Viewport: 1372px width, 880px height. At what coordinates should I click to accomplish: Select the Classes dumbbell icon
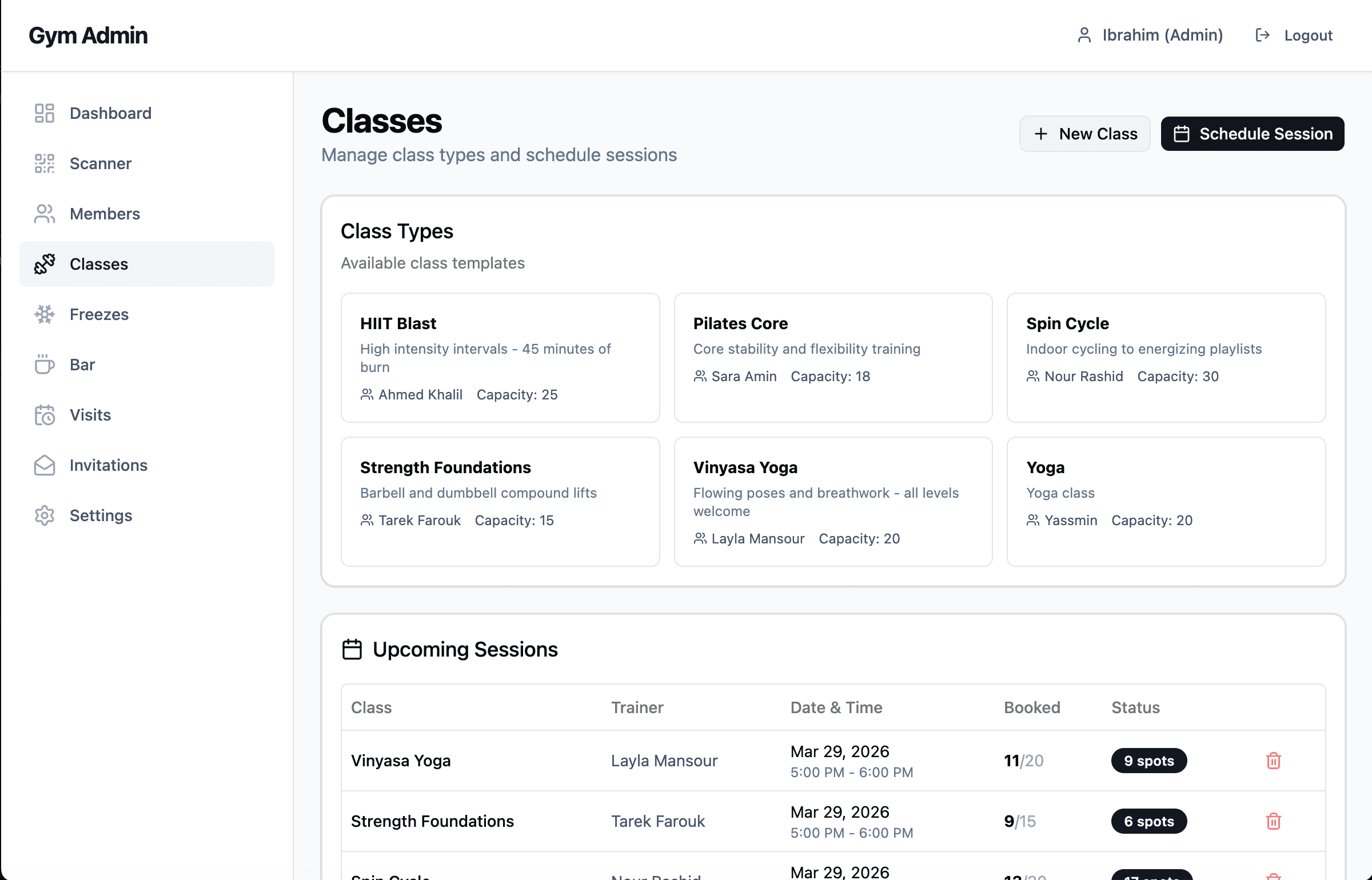coord(45,264)
